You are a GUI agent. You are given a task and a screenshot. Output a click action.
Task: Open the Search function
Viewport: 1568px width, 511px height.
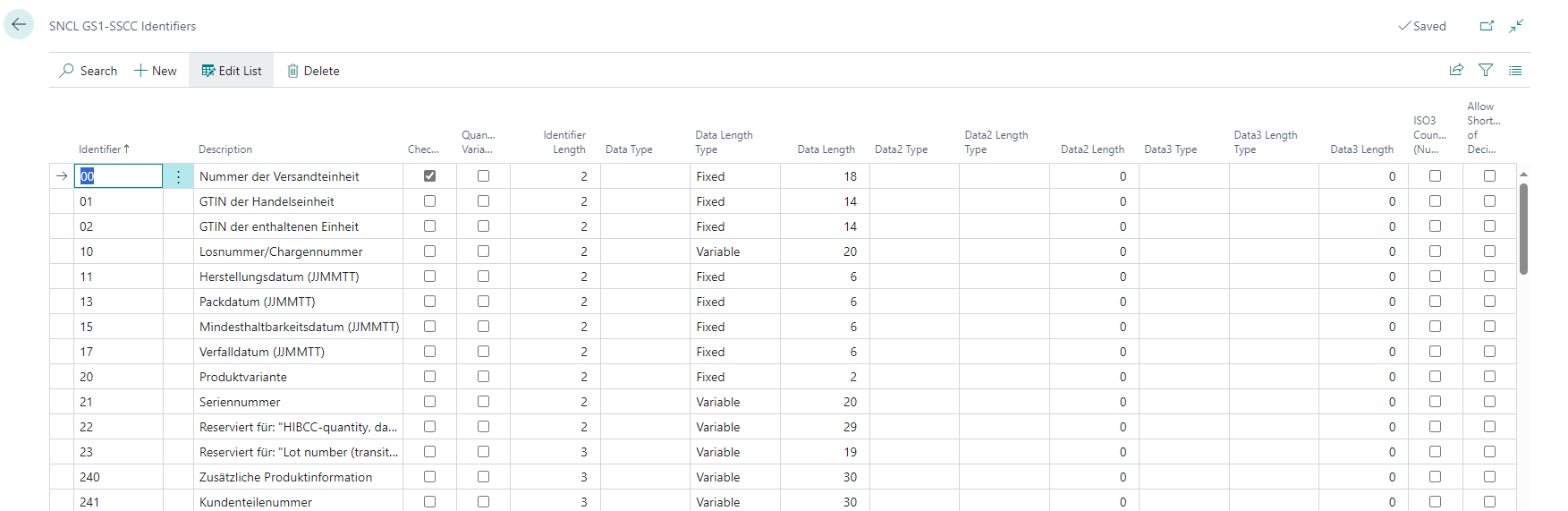pos(89,71)
